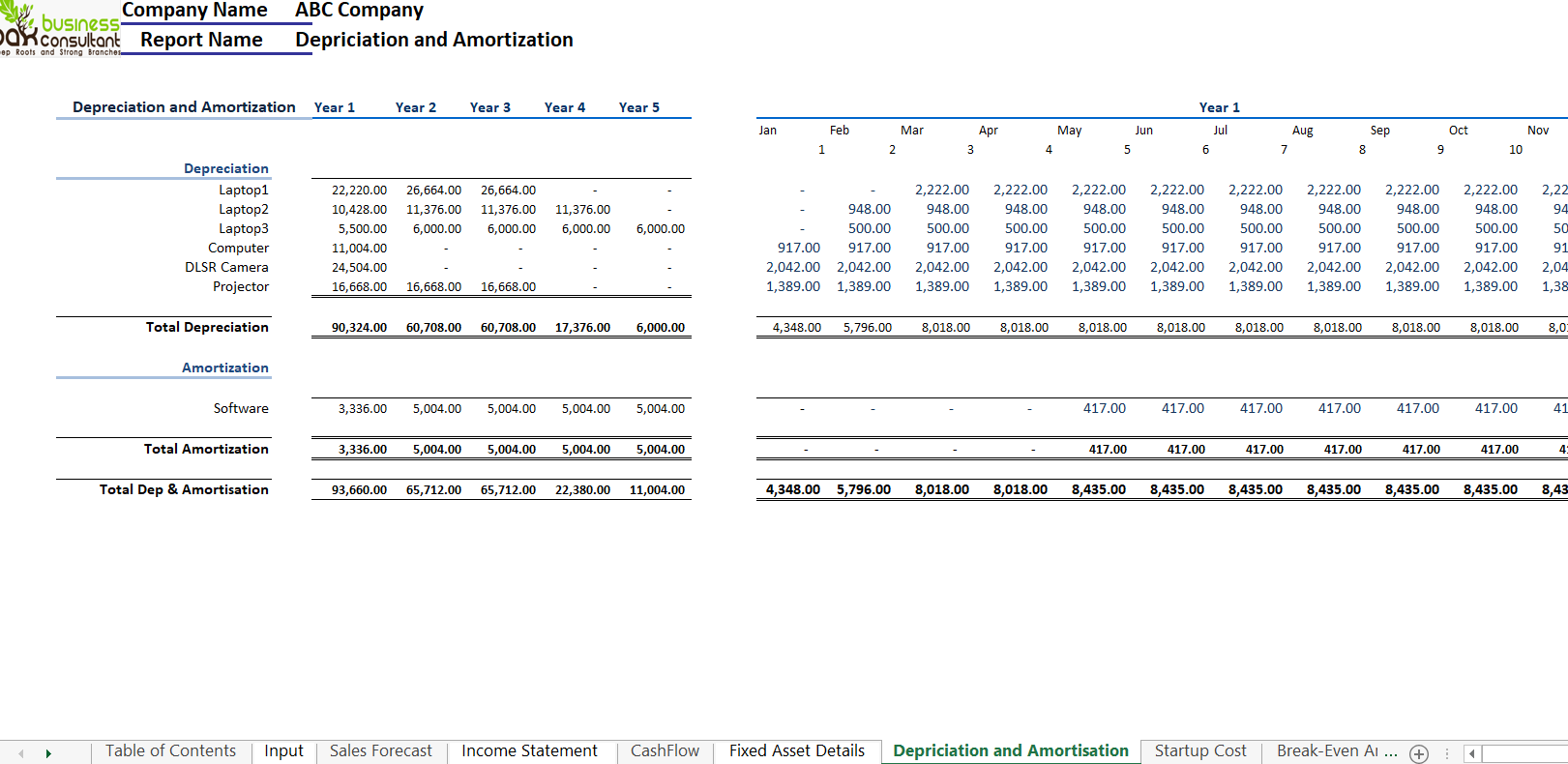Open the Break-Even sheet tab
Viewport: 1568px width, 764px height.
point(1336,751)
